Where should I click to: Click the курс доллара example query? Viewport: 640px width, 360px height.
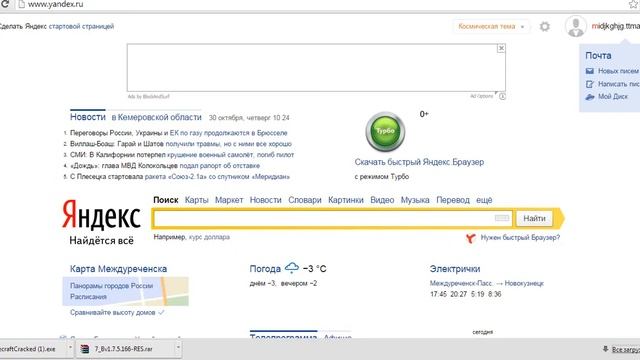click(209, 237)
